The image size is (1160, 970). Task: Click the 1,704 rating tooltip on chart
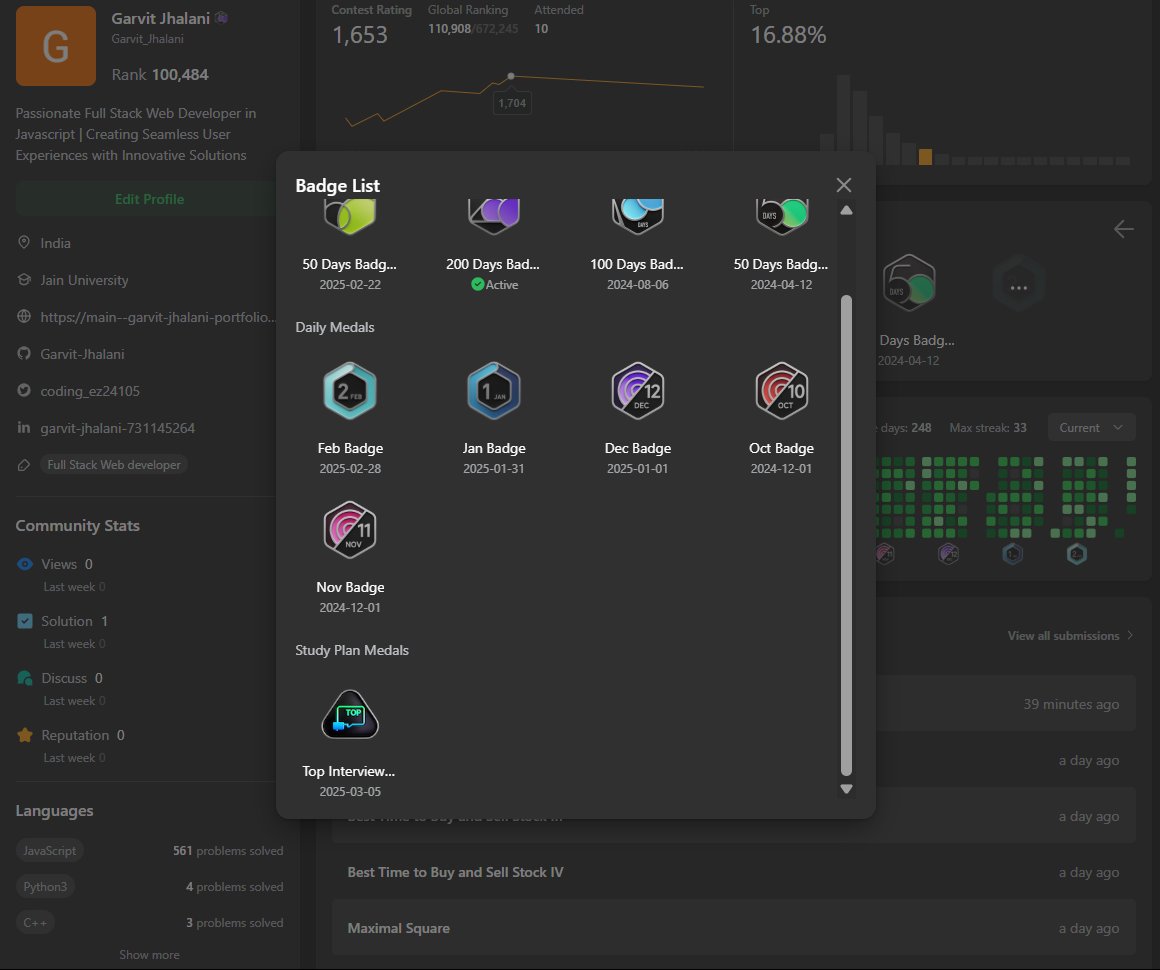click(x=512, y=103)
